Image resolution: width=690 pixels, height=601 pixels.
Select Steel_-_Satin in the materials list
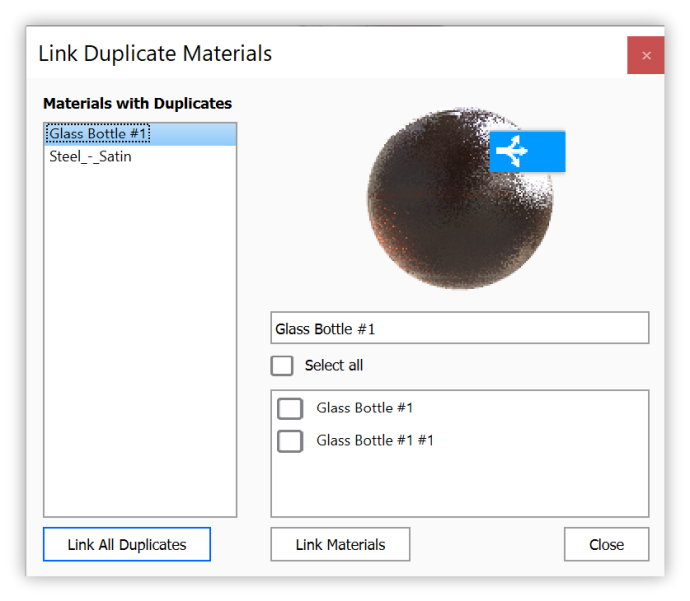click(140, 157)
